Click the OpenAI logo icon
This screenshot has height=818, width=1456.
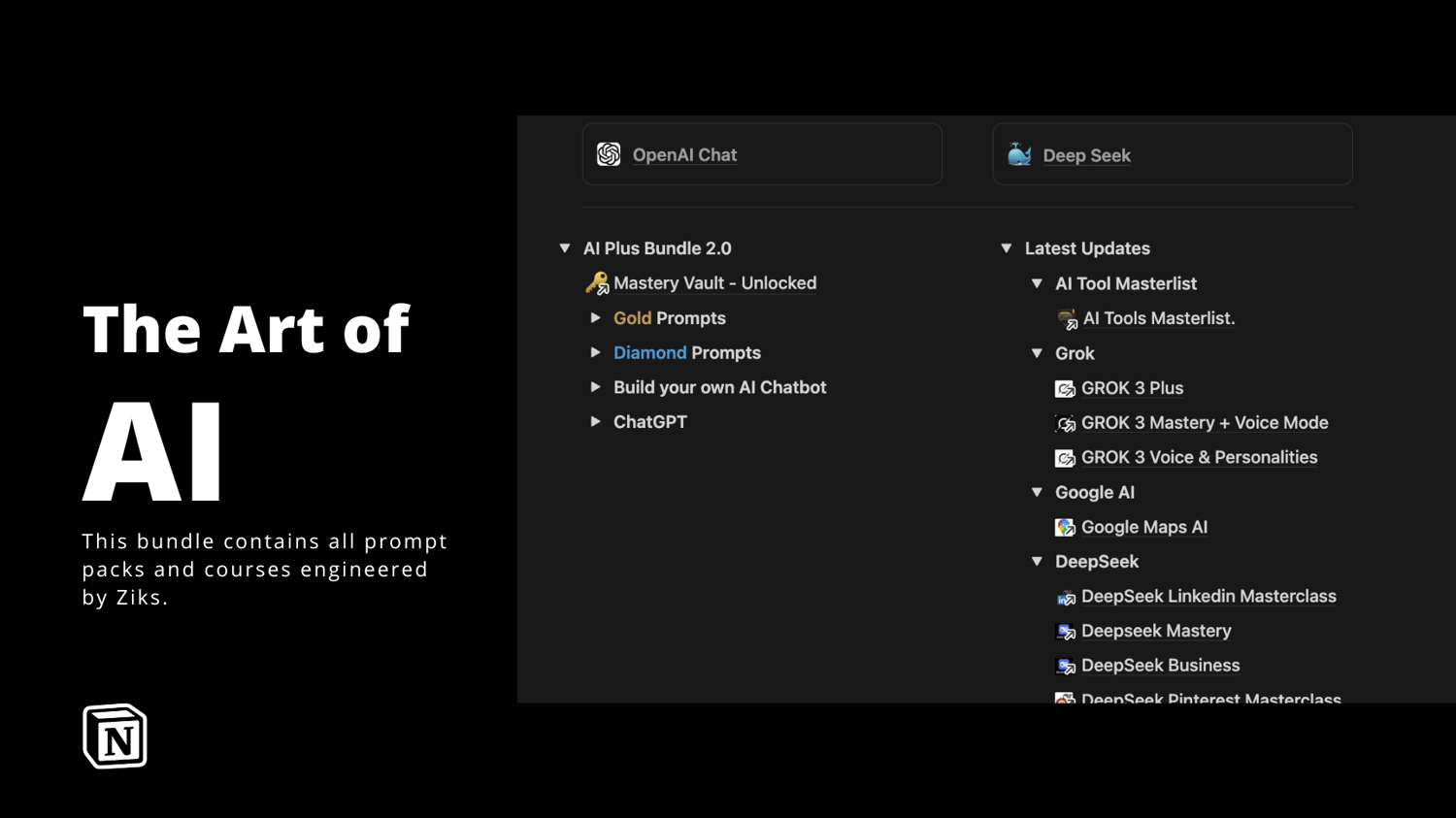[x=609, y=154]
